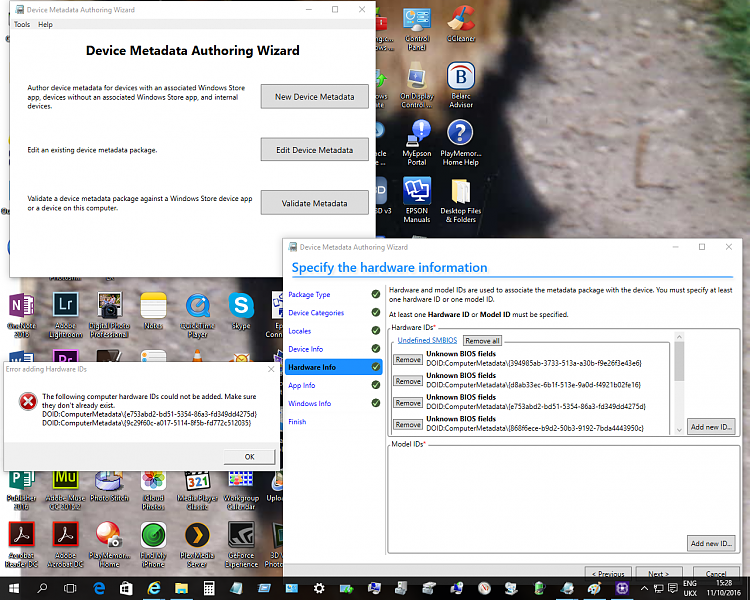Image resolution: width=750 pixels, height=600 pixels.
Task: Go to the Locales step
Action: 299,331
